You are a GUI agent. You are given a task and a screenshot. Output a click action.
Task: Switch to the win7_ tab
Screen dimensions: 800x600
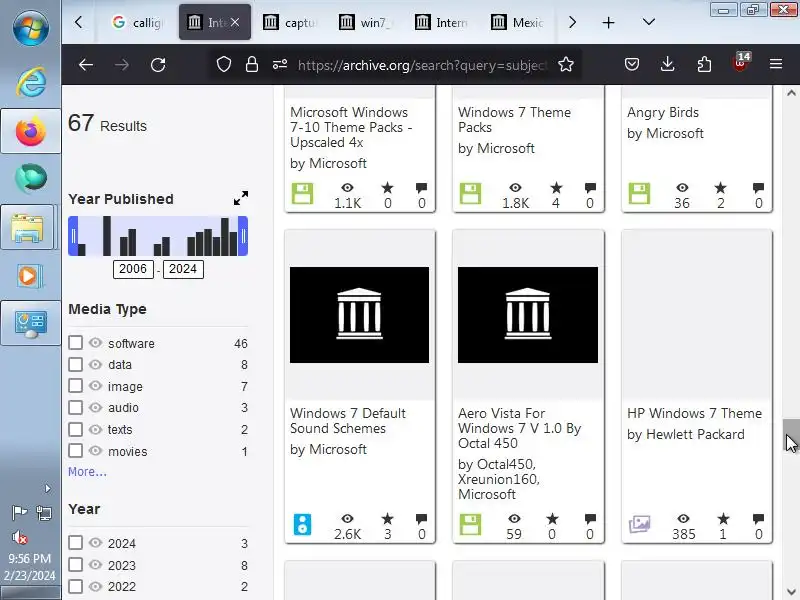[366, 22]
